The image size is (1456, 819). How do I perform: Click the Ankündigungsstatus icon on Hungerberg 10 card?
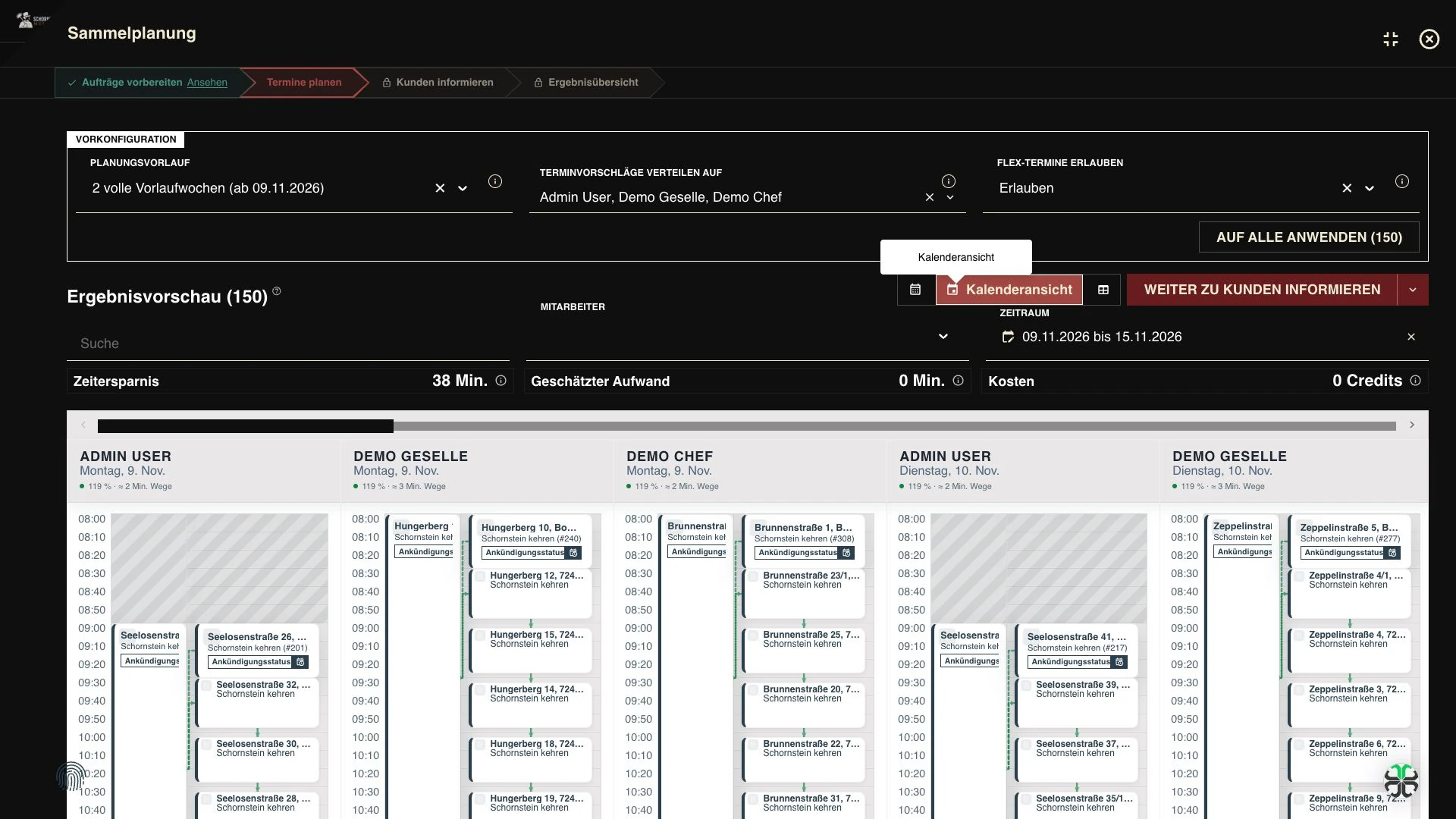click(x=574, y=553)
